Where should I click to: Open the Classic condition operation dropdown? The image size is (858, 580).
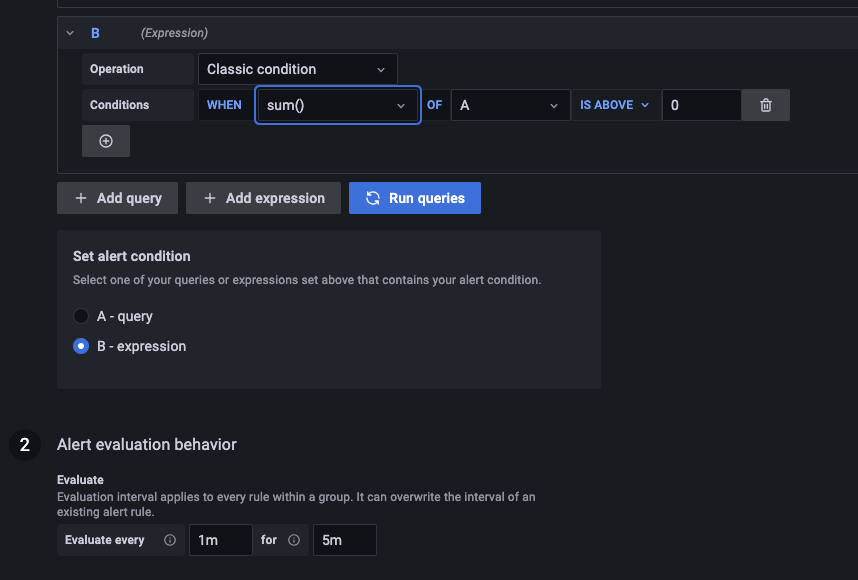297,69
